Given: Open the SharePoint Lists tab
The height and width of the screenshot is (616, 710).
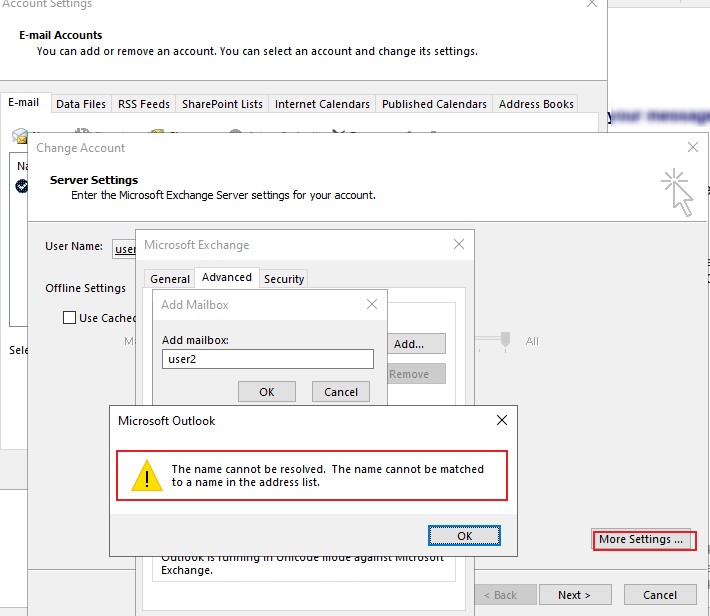Looking at the screenshot, I should click(222, 104).
